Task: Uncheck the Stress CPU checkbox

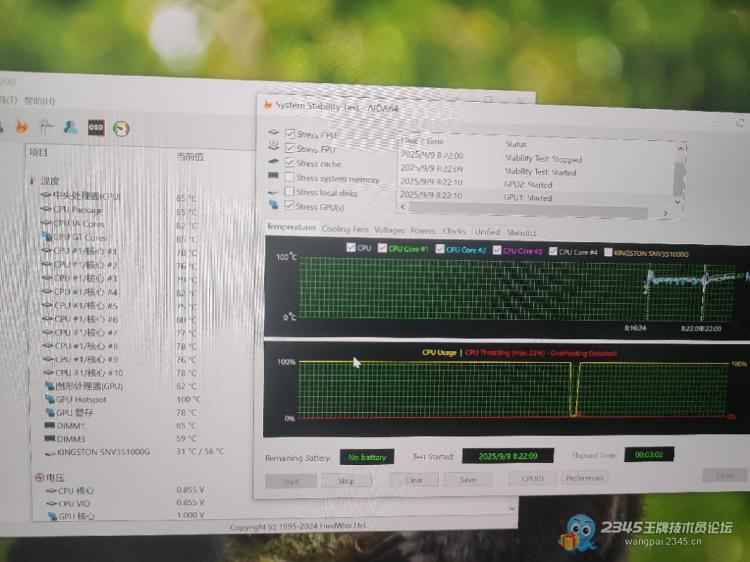Action: [289, 133]
